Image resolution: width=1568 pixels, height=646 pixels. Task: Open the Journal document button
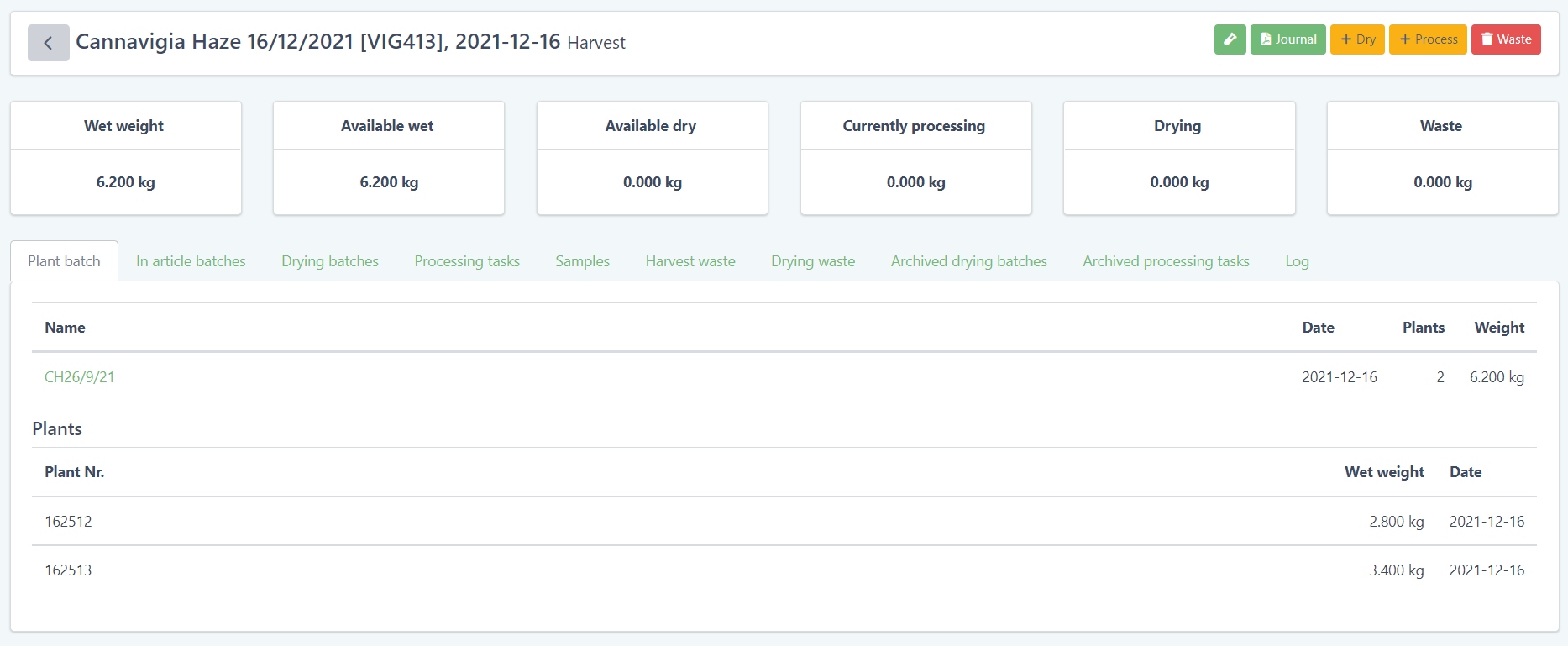click(x=1287, y=39)
